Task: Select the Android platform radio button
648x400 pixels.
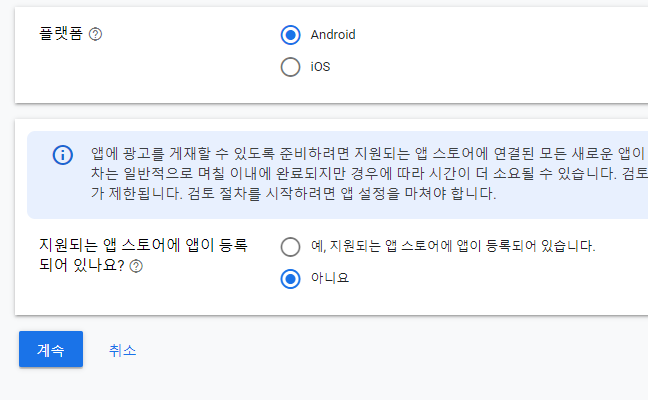Action: 291,35
